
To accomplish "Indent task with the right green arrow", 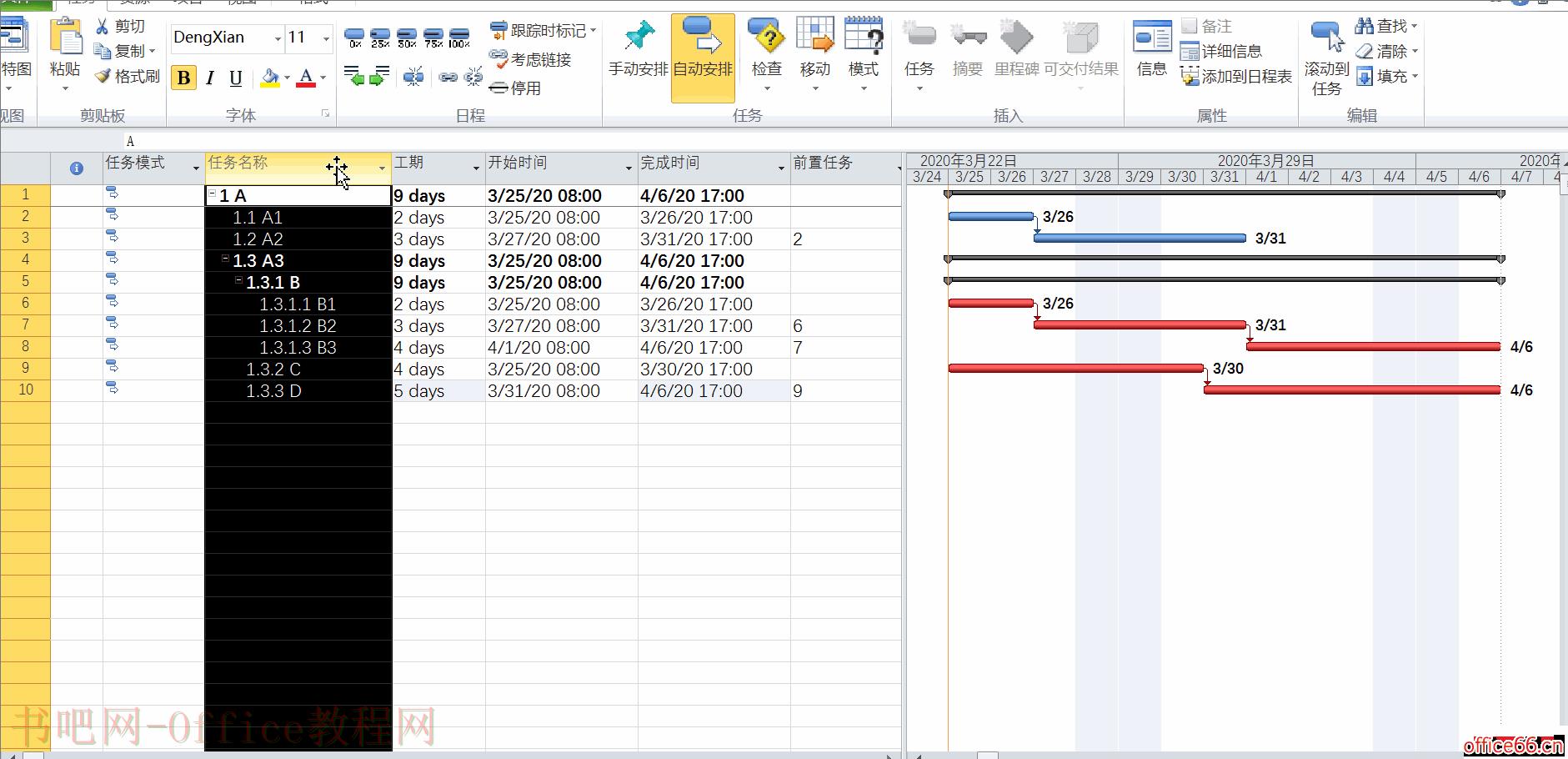I will [379, 77].
